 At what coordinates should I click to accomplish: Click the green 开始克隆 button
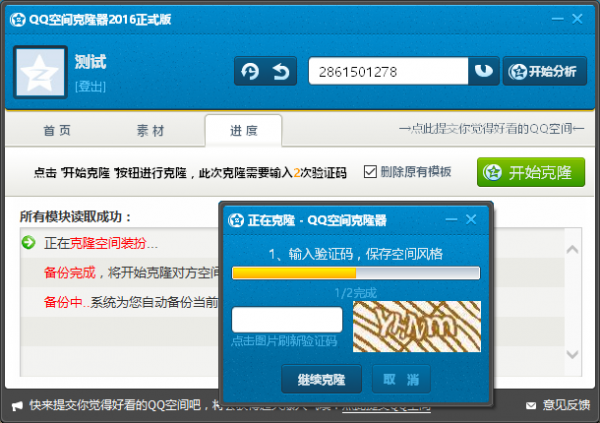[531, 172]
